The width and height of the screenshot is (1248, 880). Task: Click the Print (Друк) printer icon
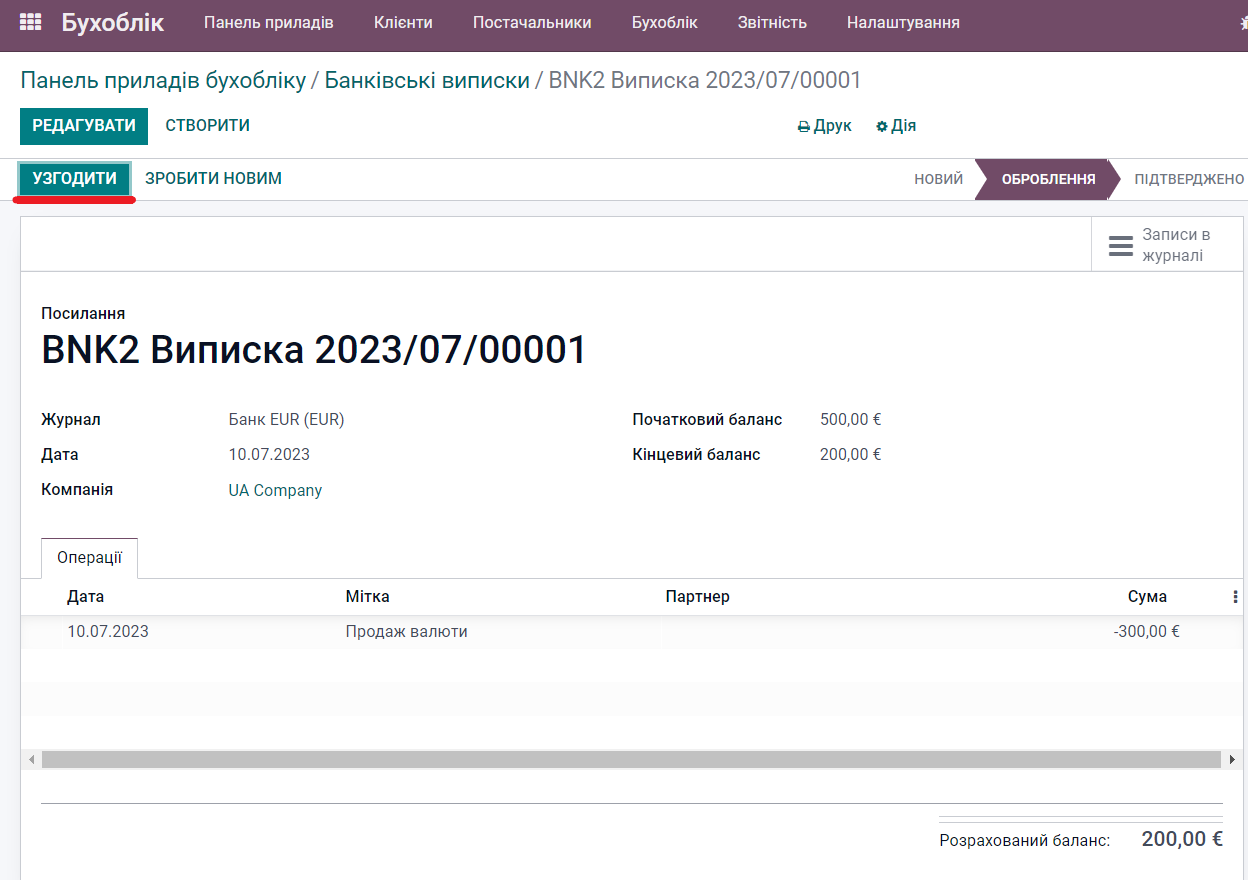pos(803,127)
